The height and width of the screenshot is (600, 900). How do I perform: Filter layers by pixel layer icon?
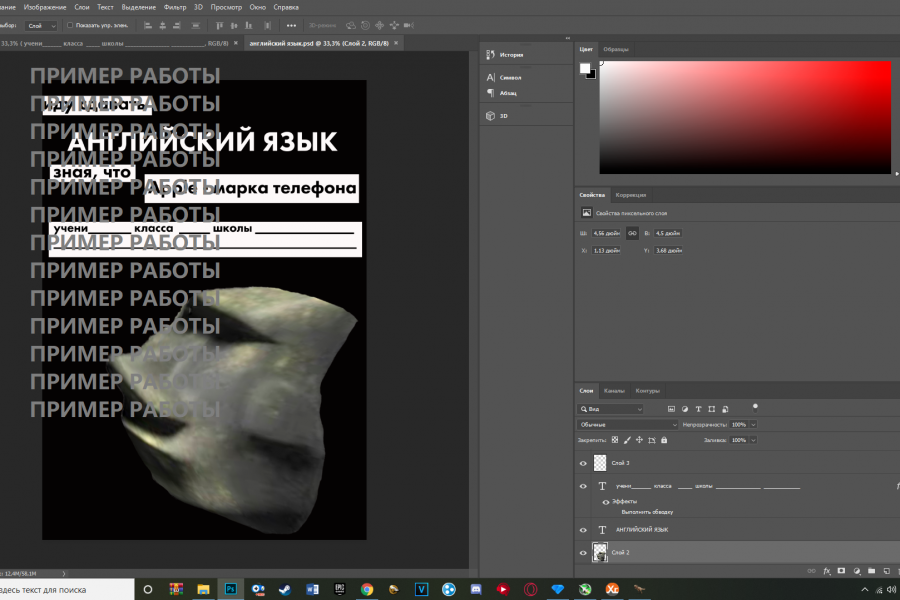671,409
